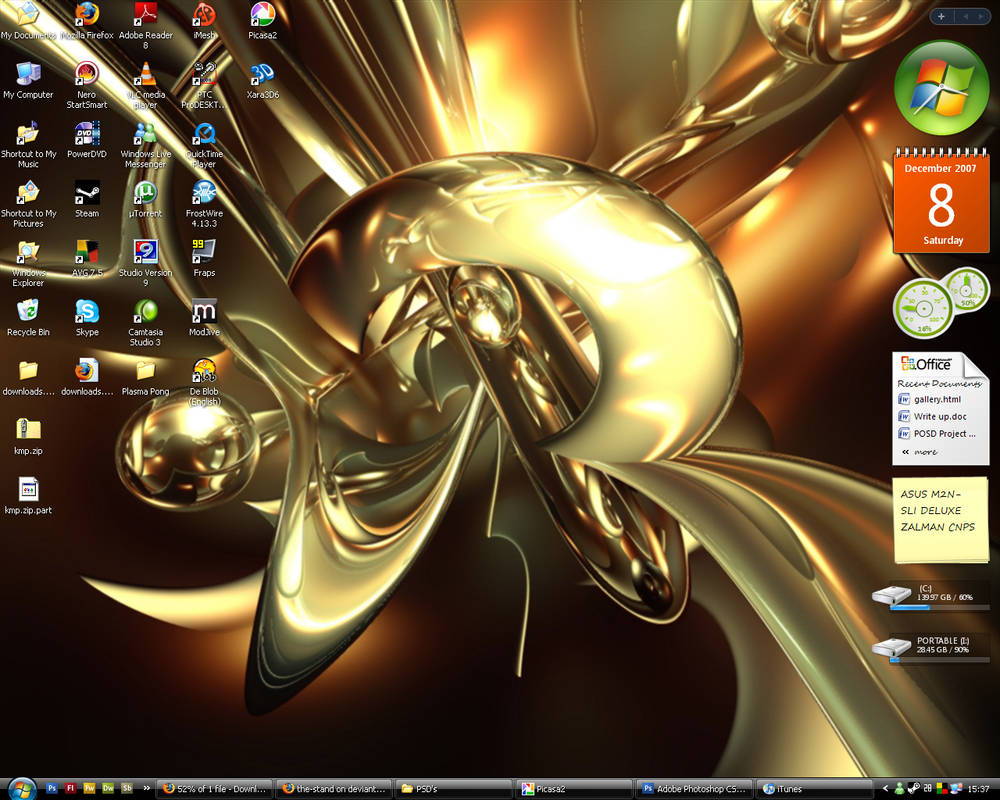Switch to the PSD's folder taskbar button
This screenshot has width=1000, height=800.
454,789
